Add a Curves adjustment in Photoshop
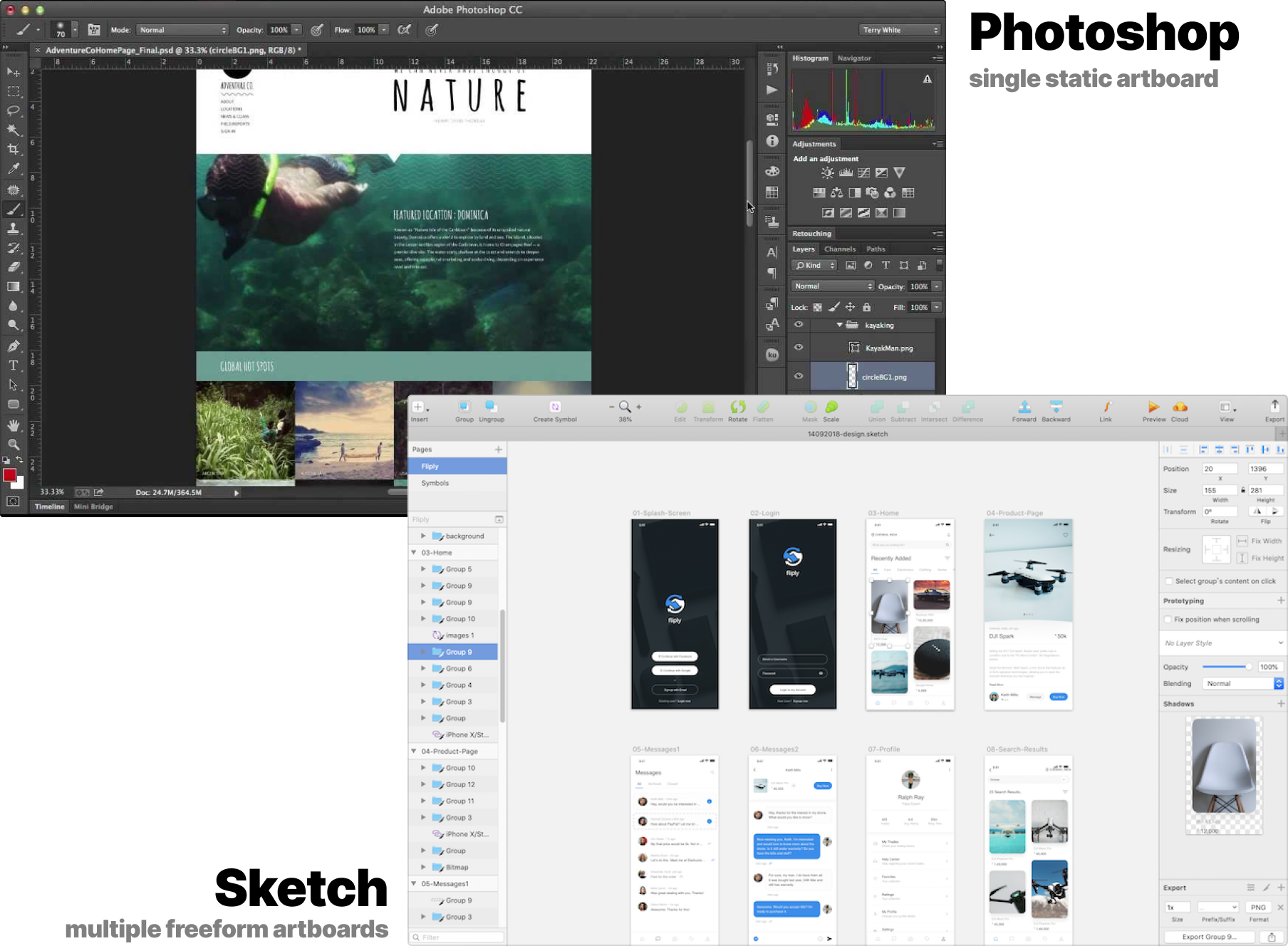1288x946 pixels. (x=863, y=172)
